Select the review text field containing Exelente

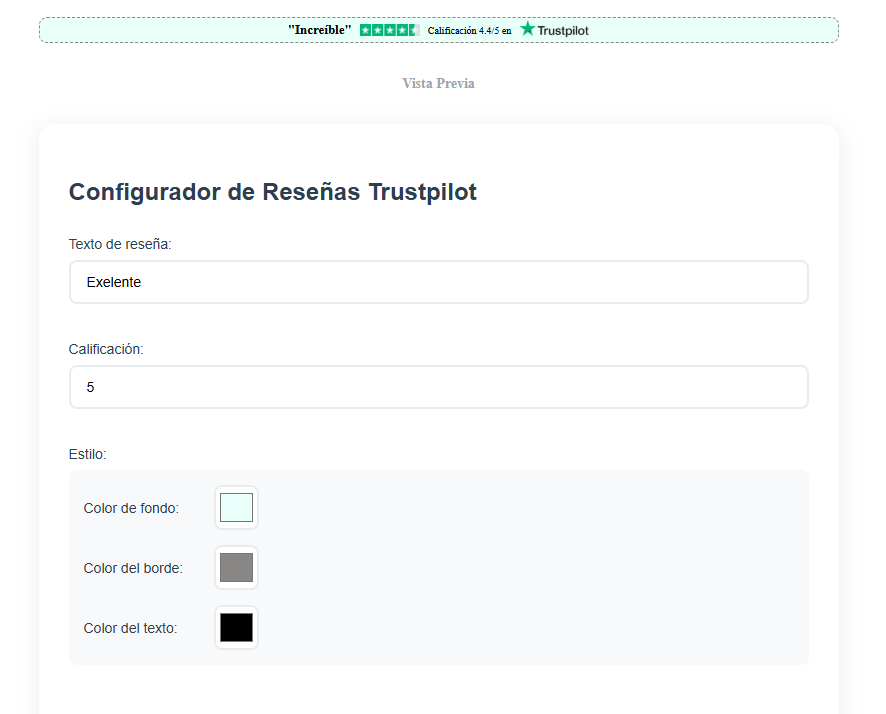[x=438, y=282]
